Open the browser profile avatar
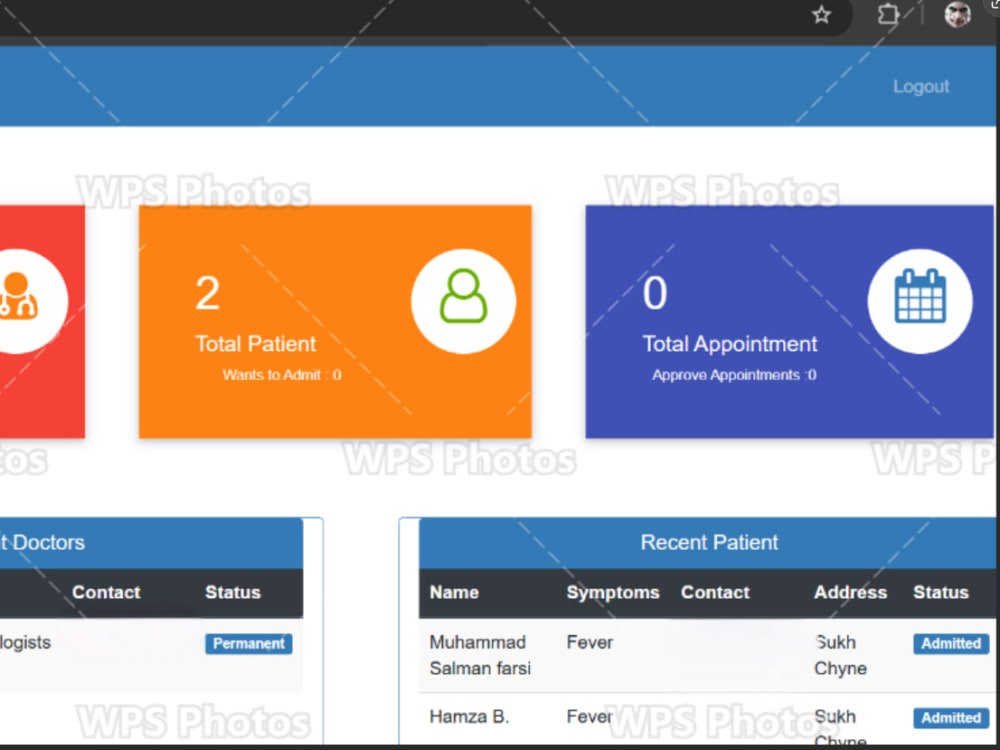Viewport: 1000px width, 750px height. point(957,14)
